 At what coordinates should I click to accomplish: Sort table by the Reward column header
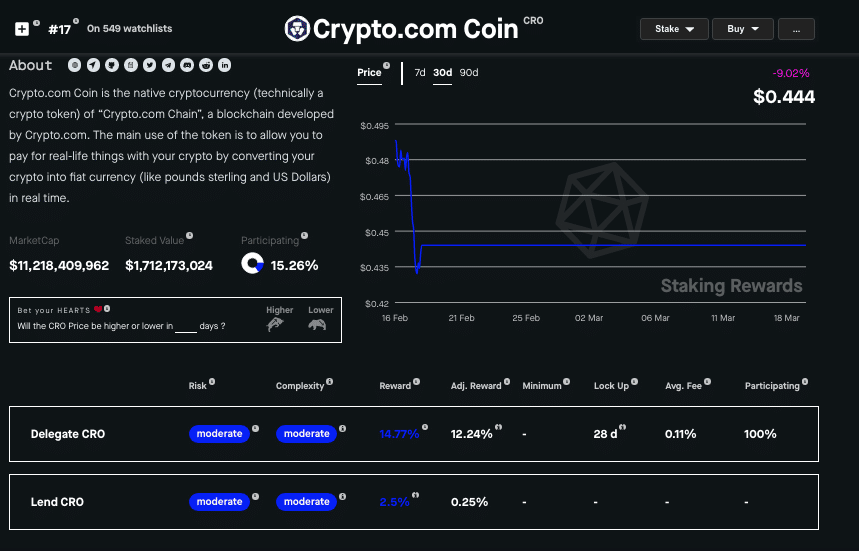[394, 386]
